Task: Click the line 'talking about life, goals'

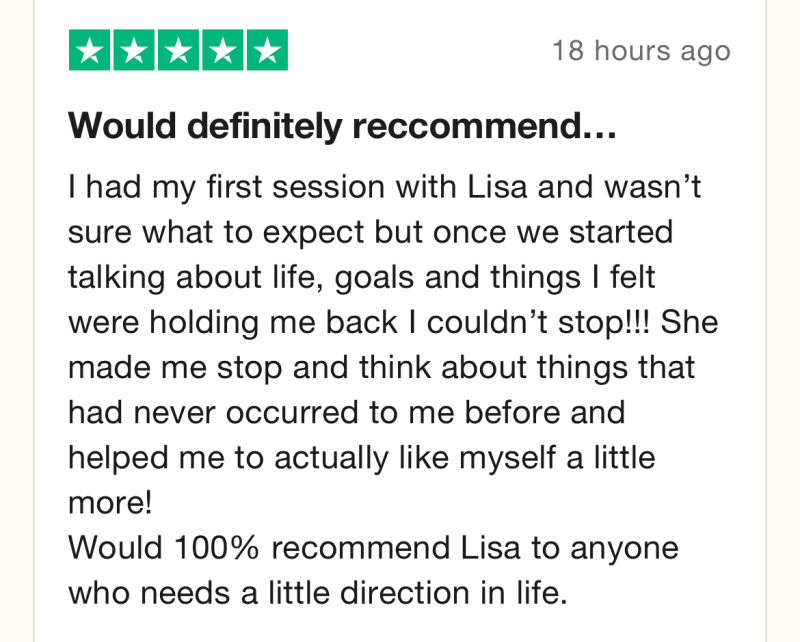Action: [x=362, y=278]
